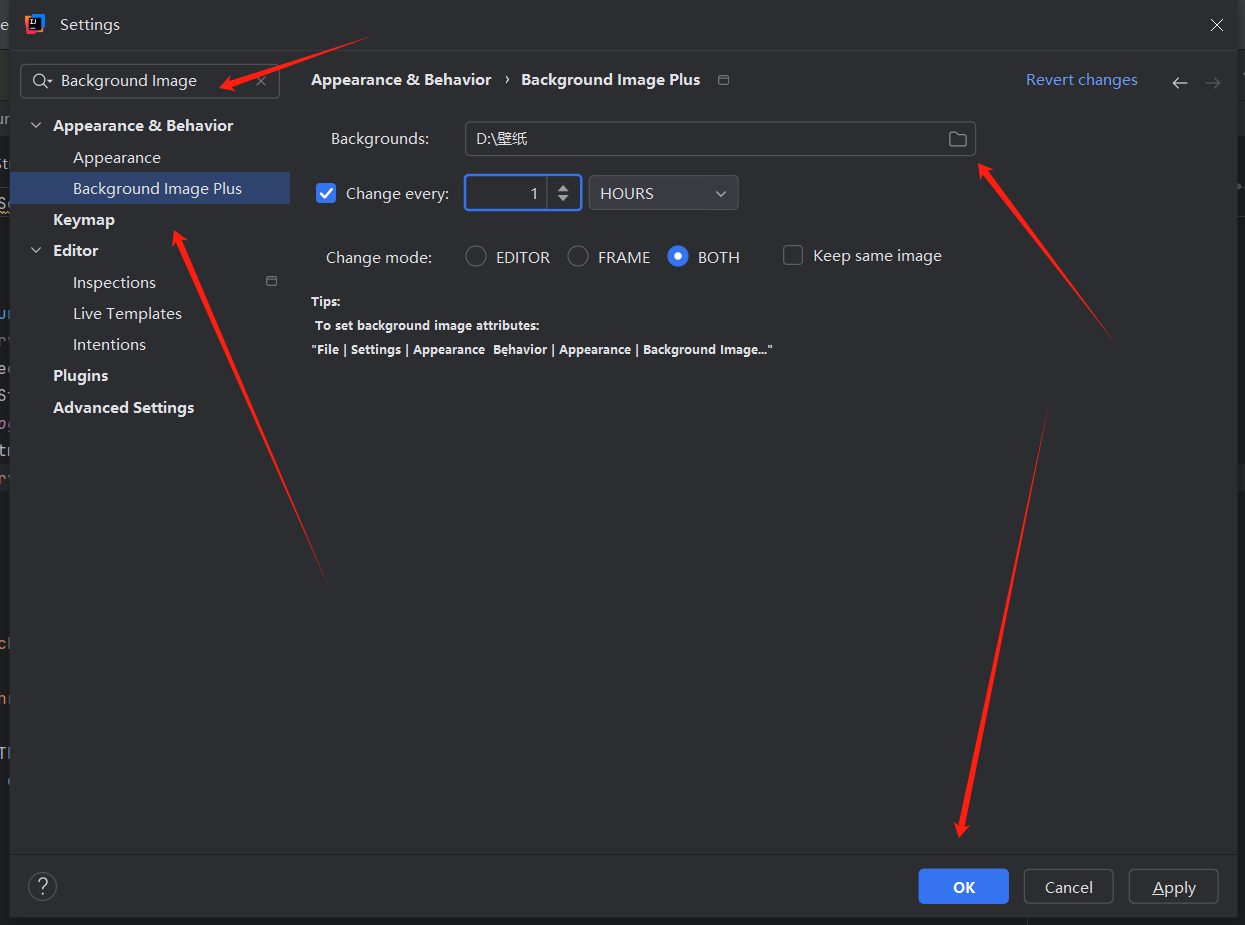
Task: Select EDITOR change mode
Action: coord(476,257)
